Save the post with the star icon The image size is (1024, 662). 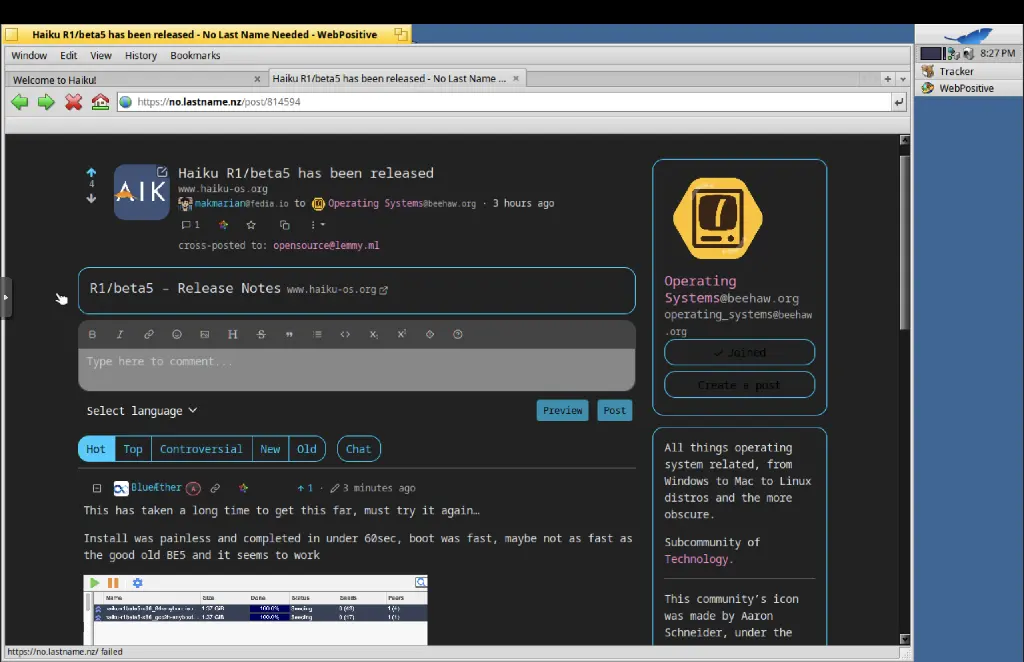(x=251, y=225)
